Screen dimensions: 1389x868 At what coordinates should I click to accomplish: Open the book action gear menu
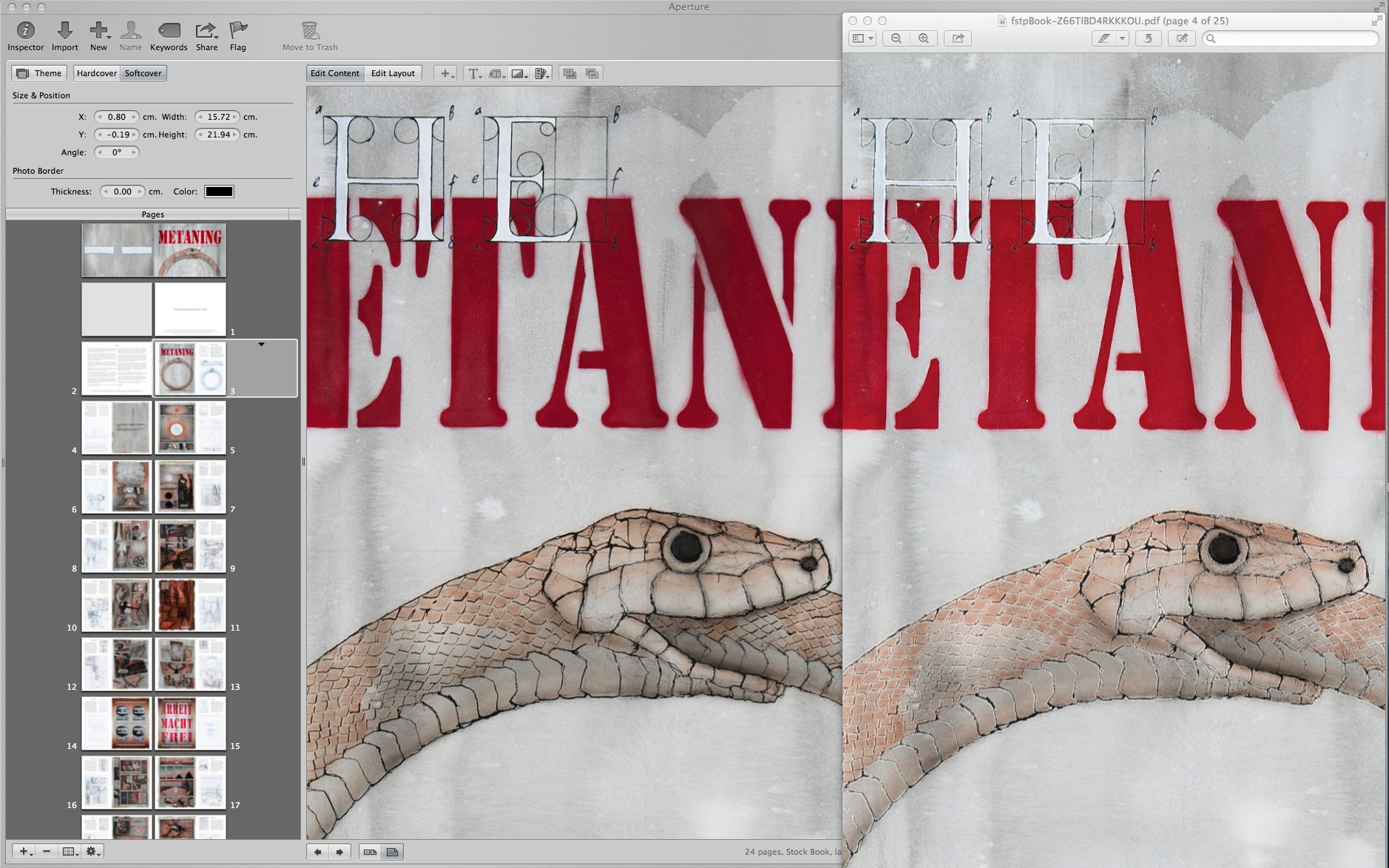(92, 852)
